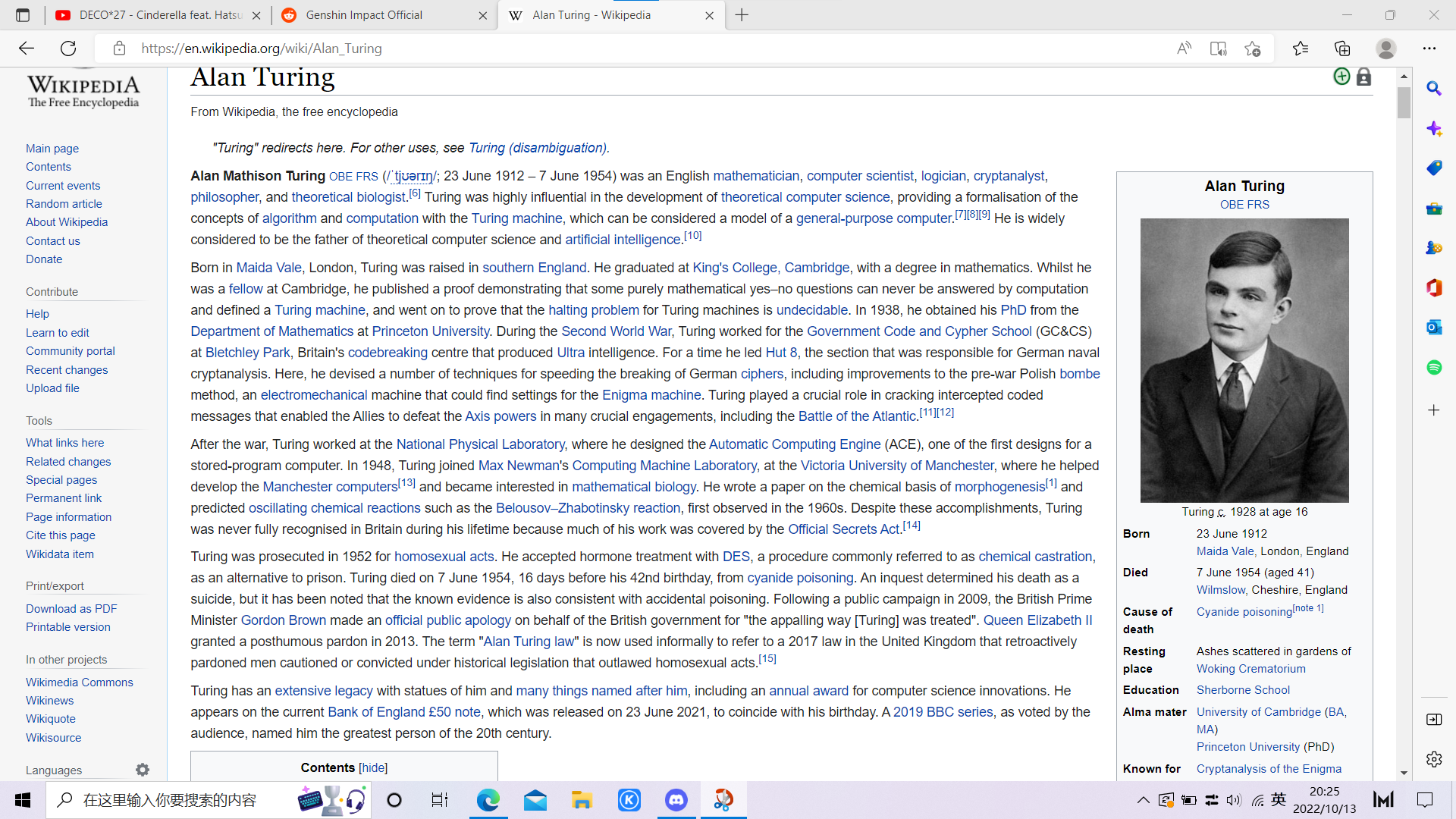Switch to the Genshin Impact Official tab
The image size is (1456, 819).
364,15
